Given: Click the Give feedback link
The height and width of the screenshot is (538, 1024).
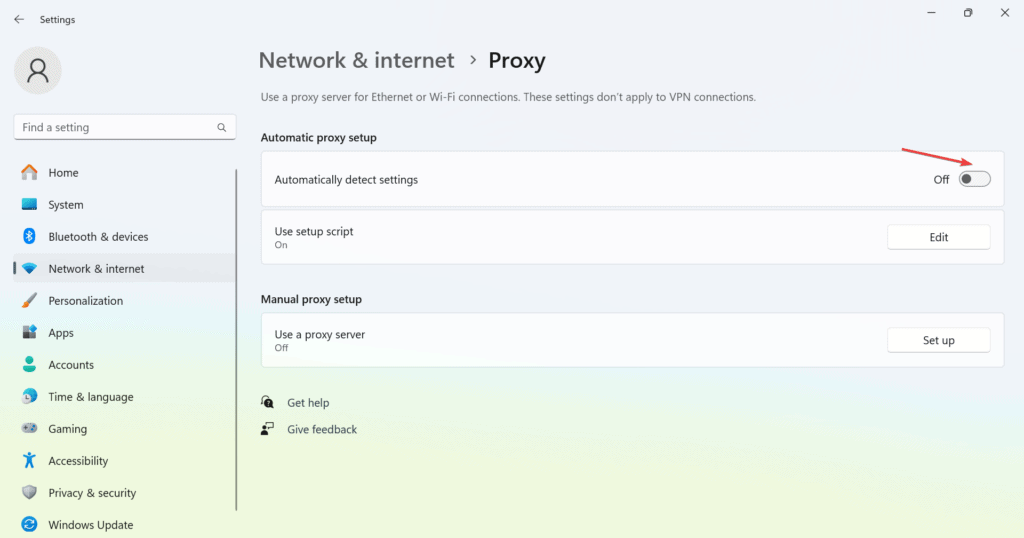Looking at the screenshot, I should [321, 429].
